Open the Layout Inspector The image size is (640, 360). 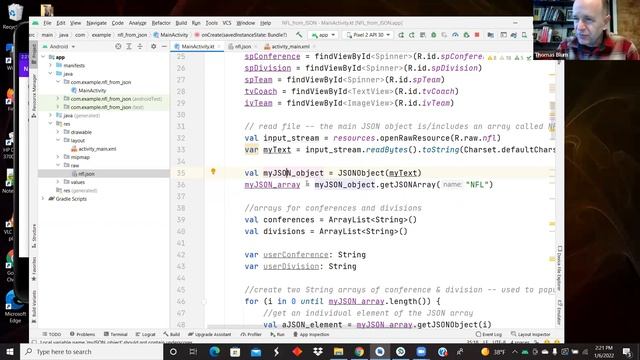[530, 334]
